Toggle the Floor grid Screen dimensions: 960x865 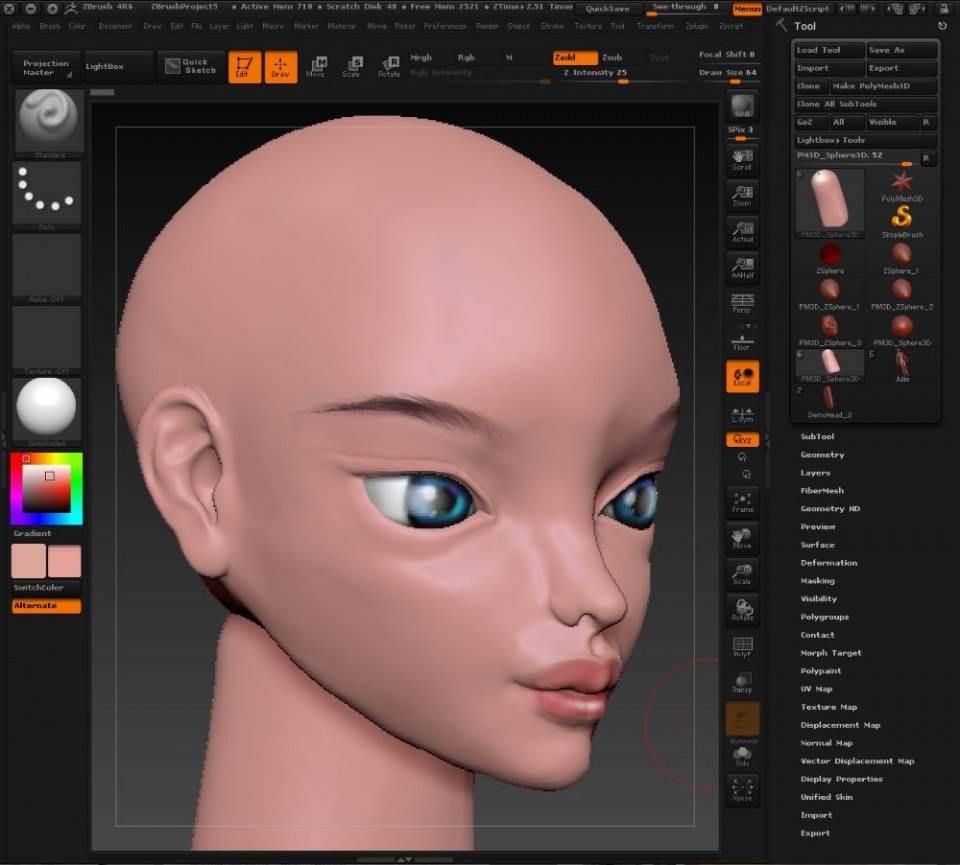pos(742,341)
